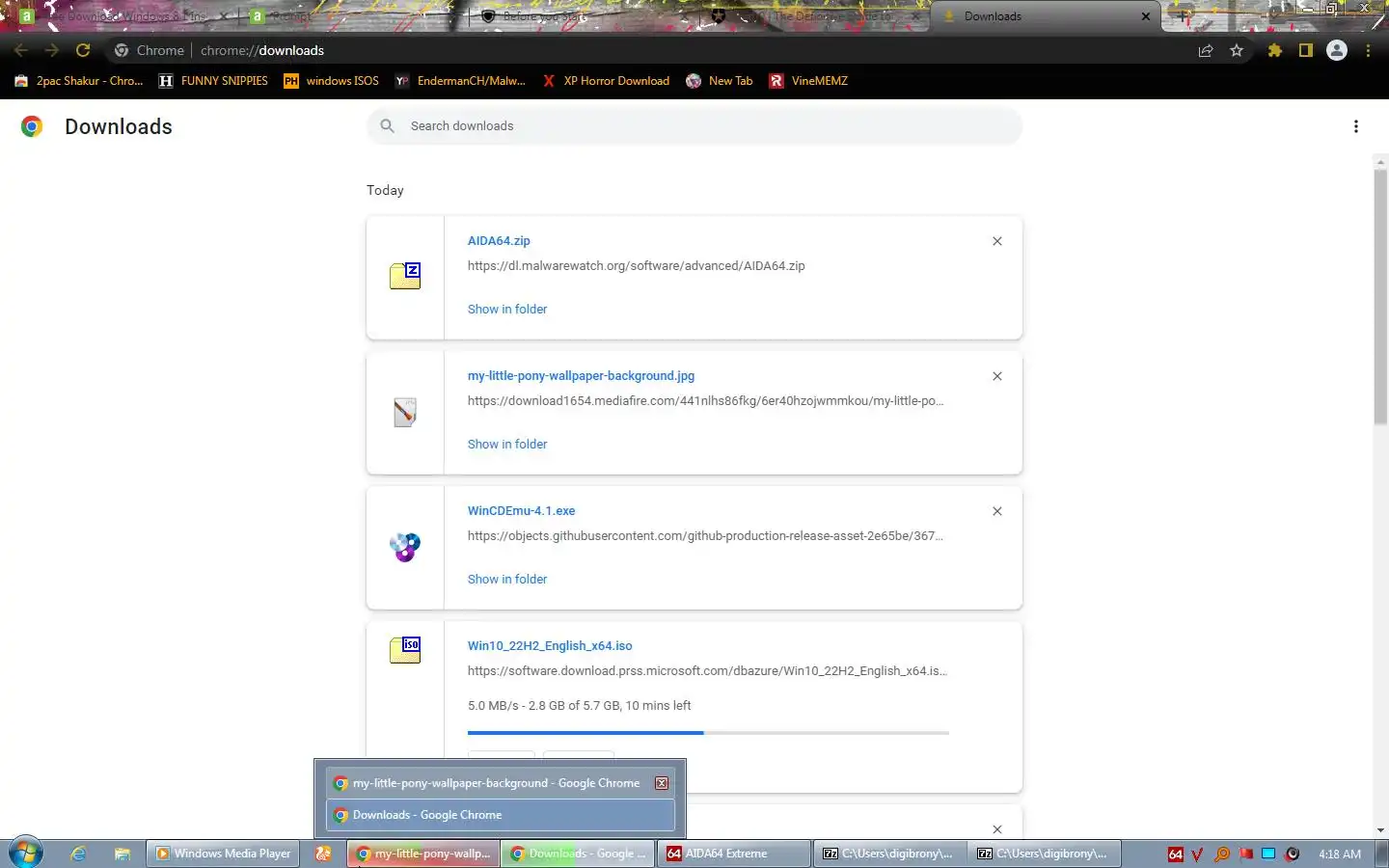Click the AIDA64.zip file icon
Image resolution: width=1389 pixels, height=868 pixels.
(405, 276)
